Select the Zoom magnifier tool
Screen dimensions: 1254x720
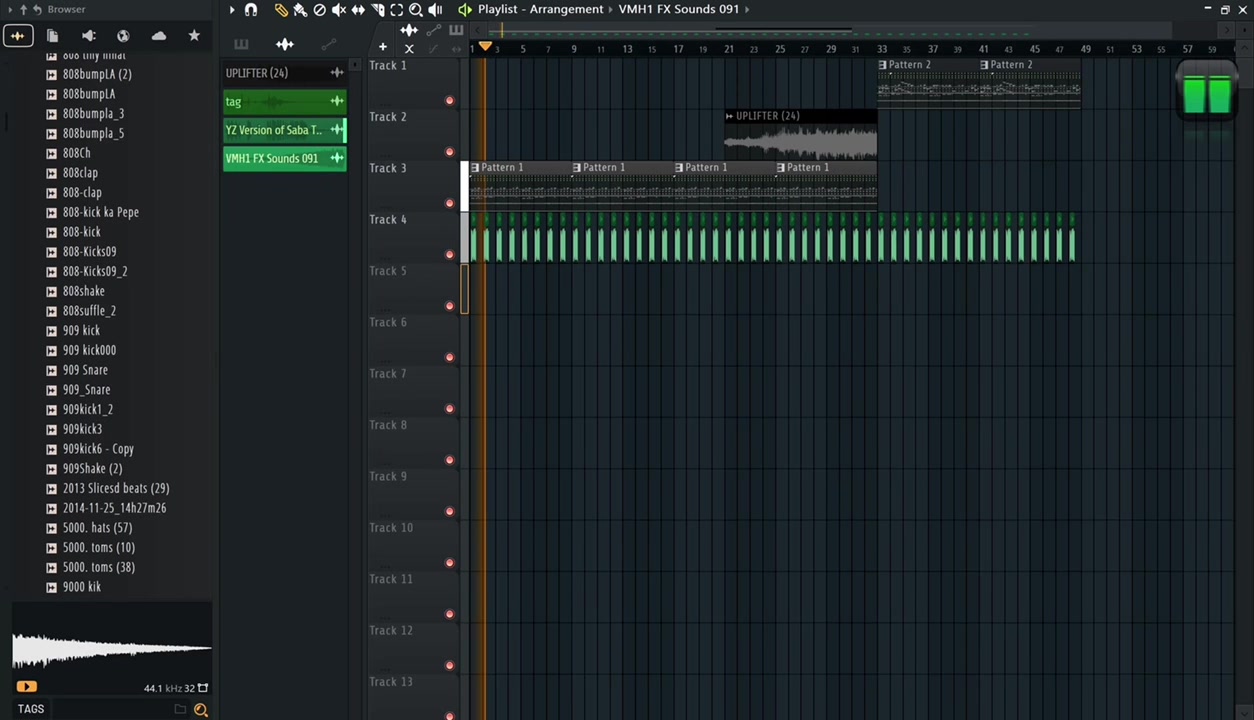point(416,10)
